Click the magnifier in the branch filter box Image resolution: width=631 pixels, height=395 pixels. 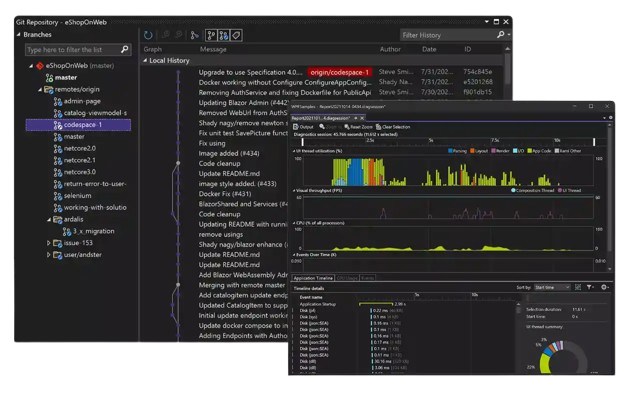click(x=125, y=49)
